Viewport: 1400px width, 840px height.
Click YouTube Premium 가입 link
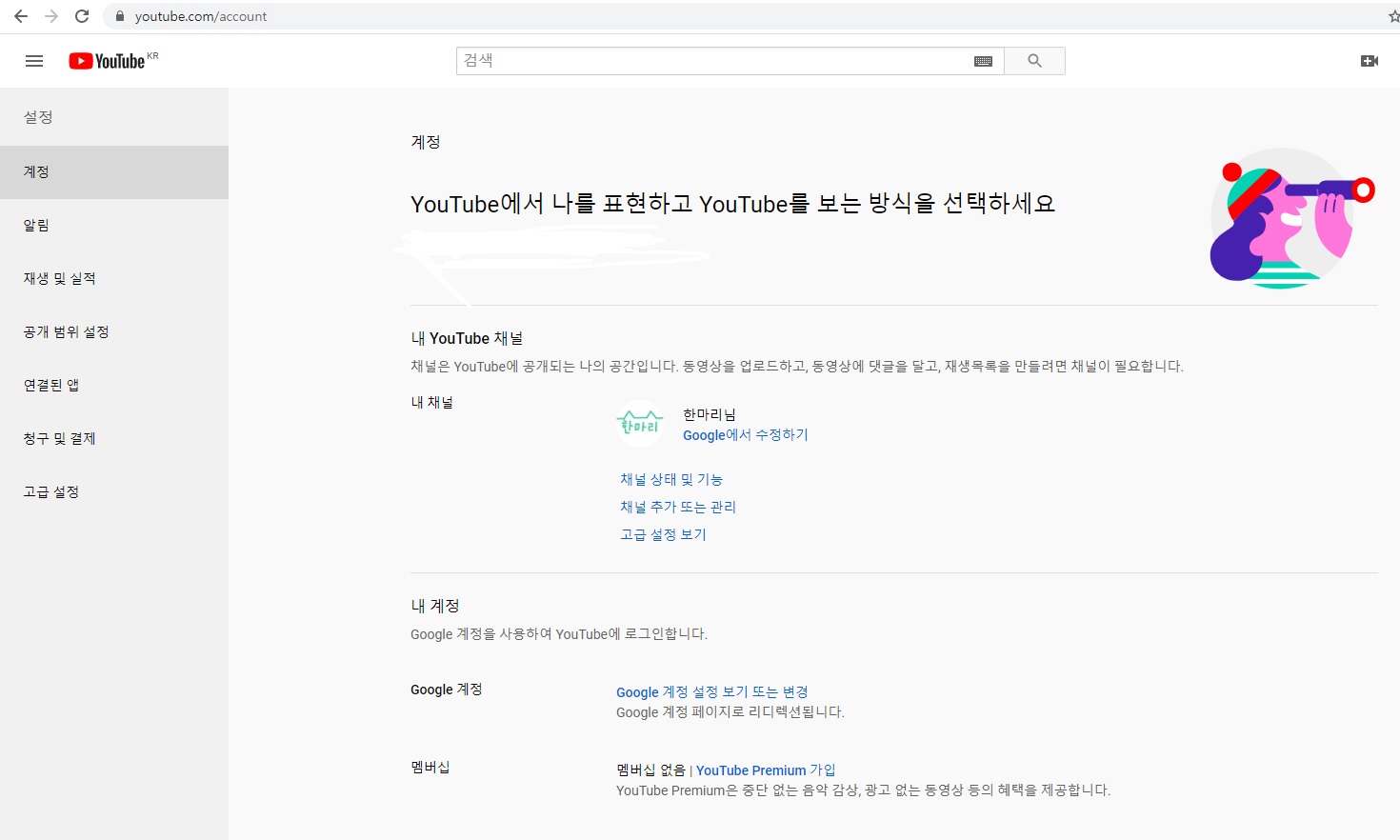(x=766, y=770)
